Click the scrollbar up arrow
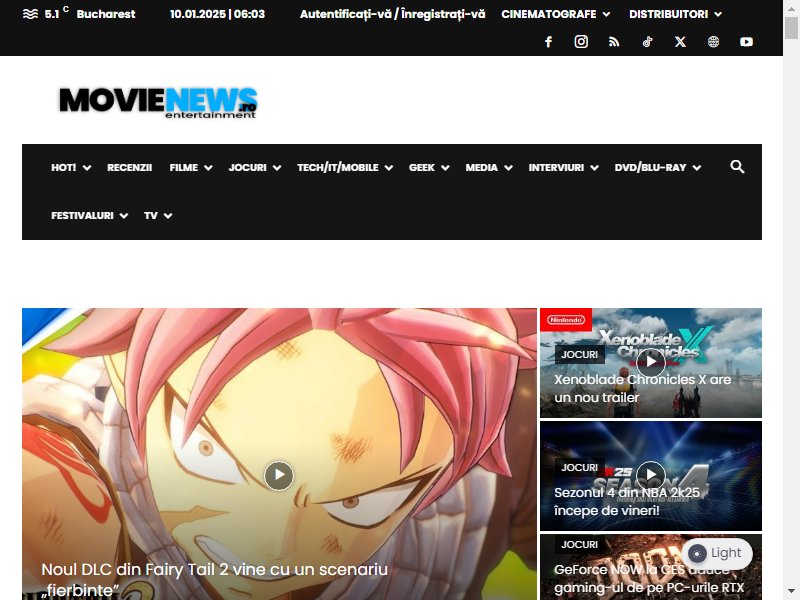The width and height of the screenshot is (800, 600). (x=791, y=7)
